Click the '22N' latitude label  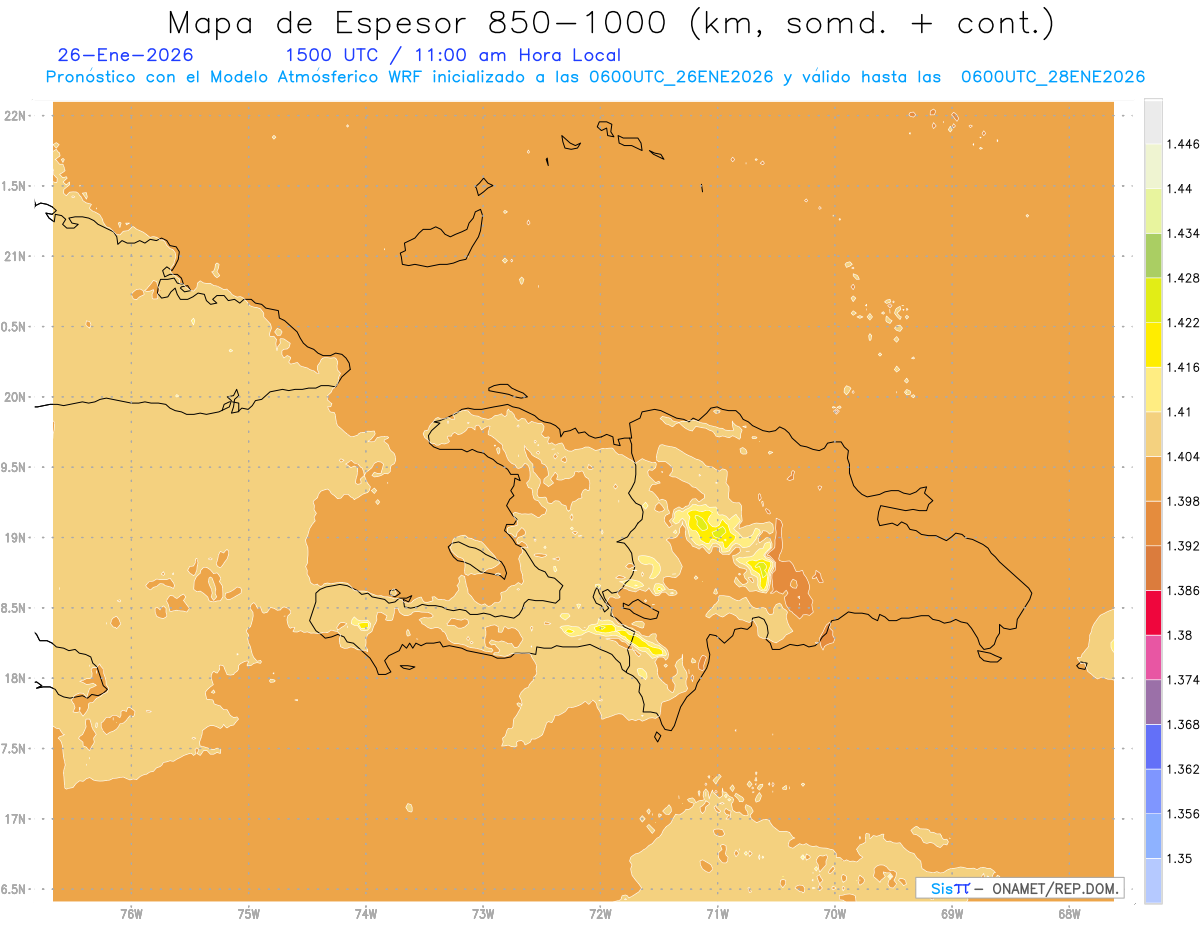(16, 116)
